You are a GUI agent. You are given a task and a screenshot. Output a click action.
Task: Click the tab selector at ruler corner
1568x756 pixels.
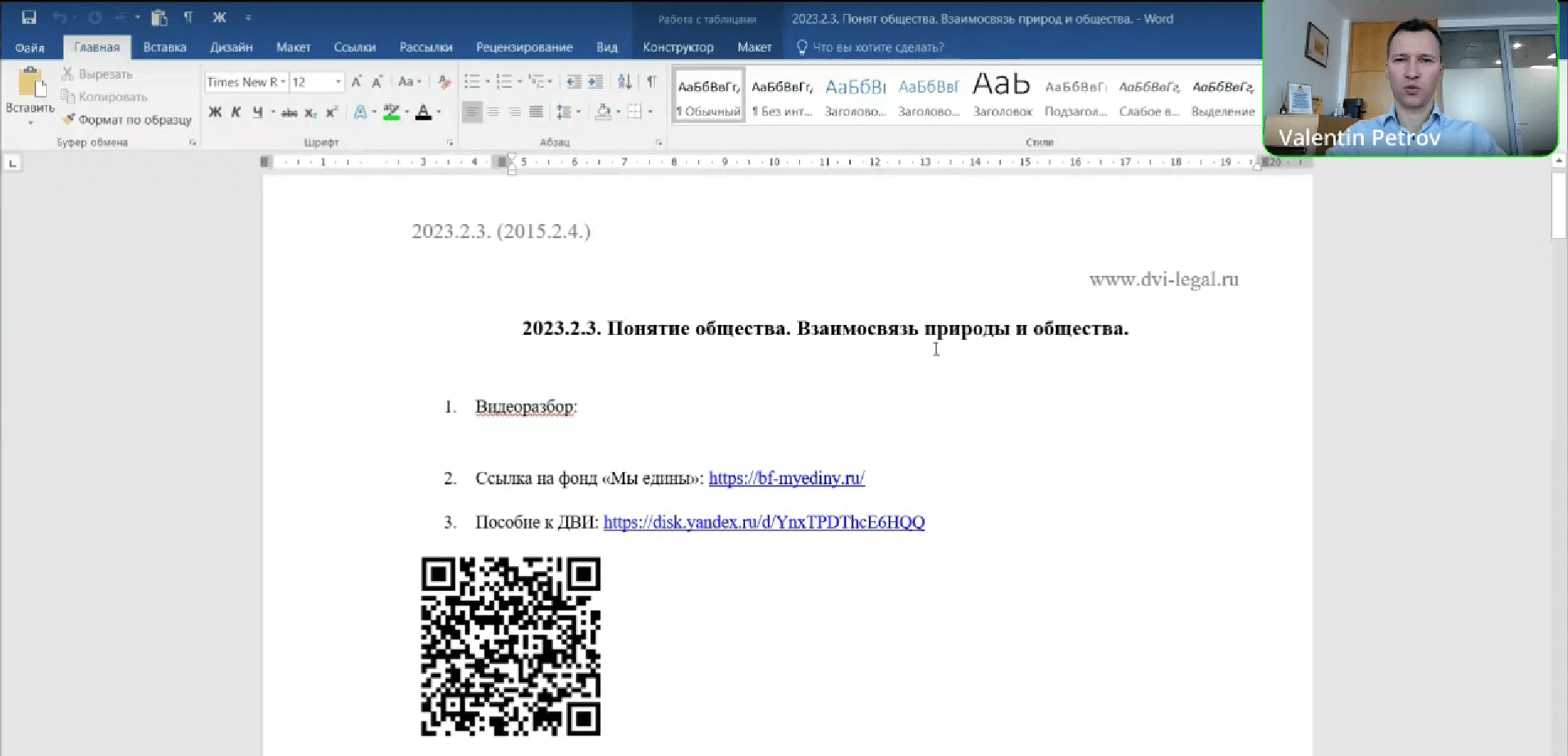[12, 163]
